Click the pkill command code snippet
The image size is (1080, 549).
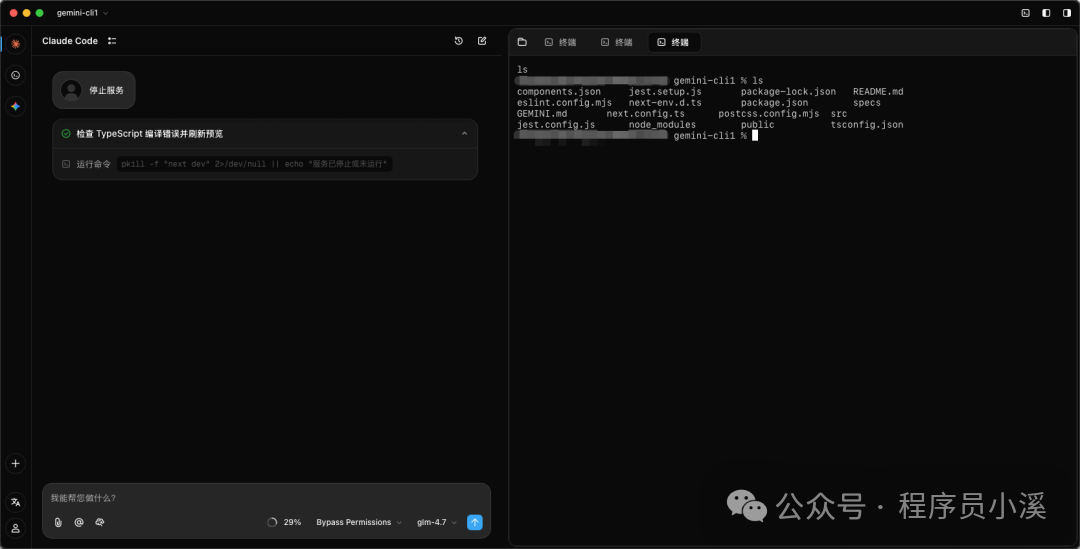[254, 164]
